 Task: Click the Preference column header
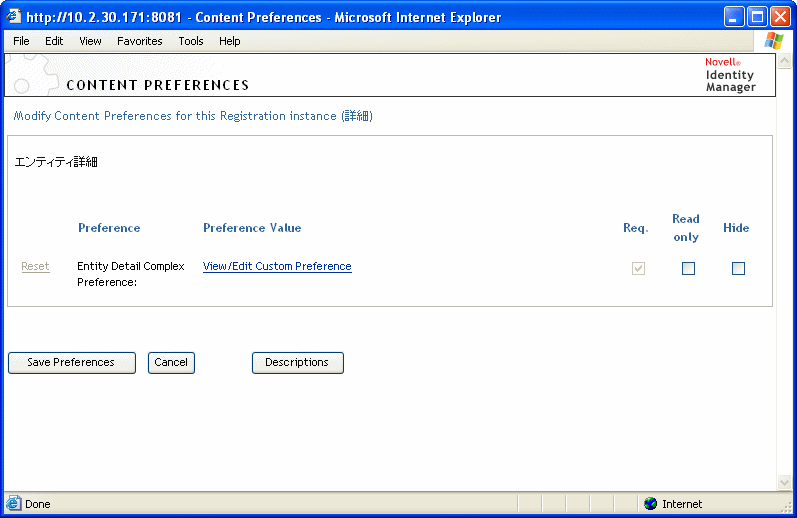point(109,228)
